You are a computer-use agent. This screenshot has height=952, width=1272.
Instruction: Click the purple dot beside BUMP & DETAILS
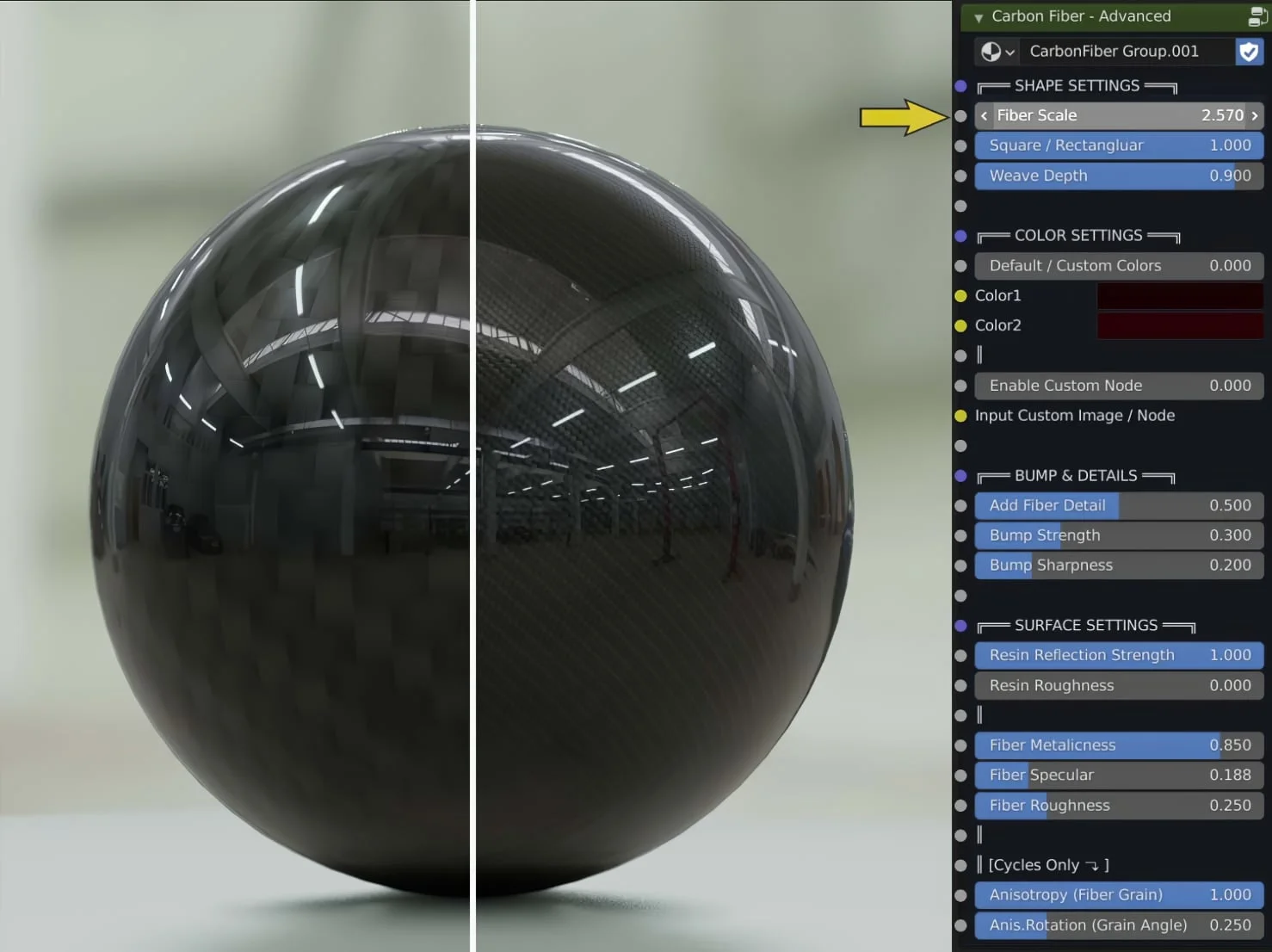(960, 475)
